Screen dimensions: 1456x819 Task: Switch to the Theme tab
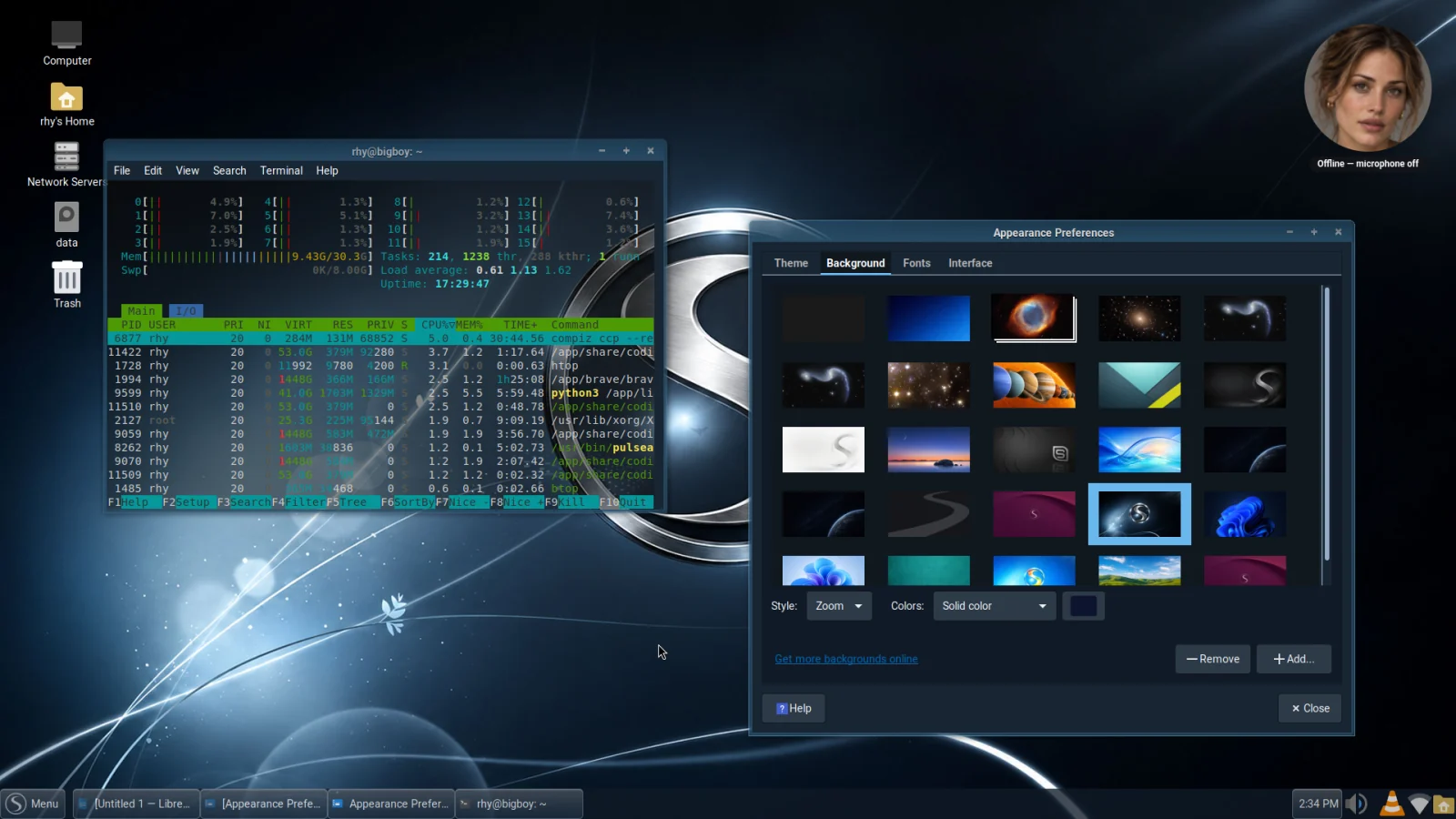coord(791,263)
